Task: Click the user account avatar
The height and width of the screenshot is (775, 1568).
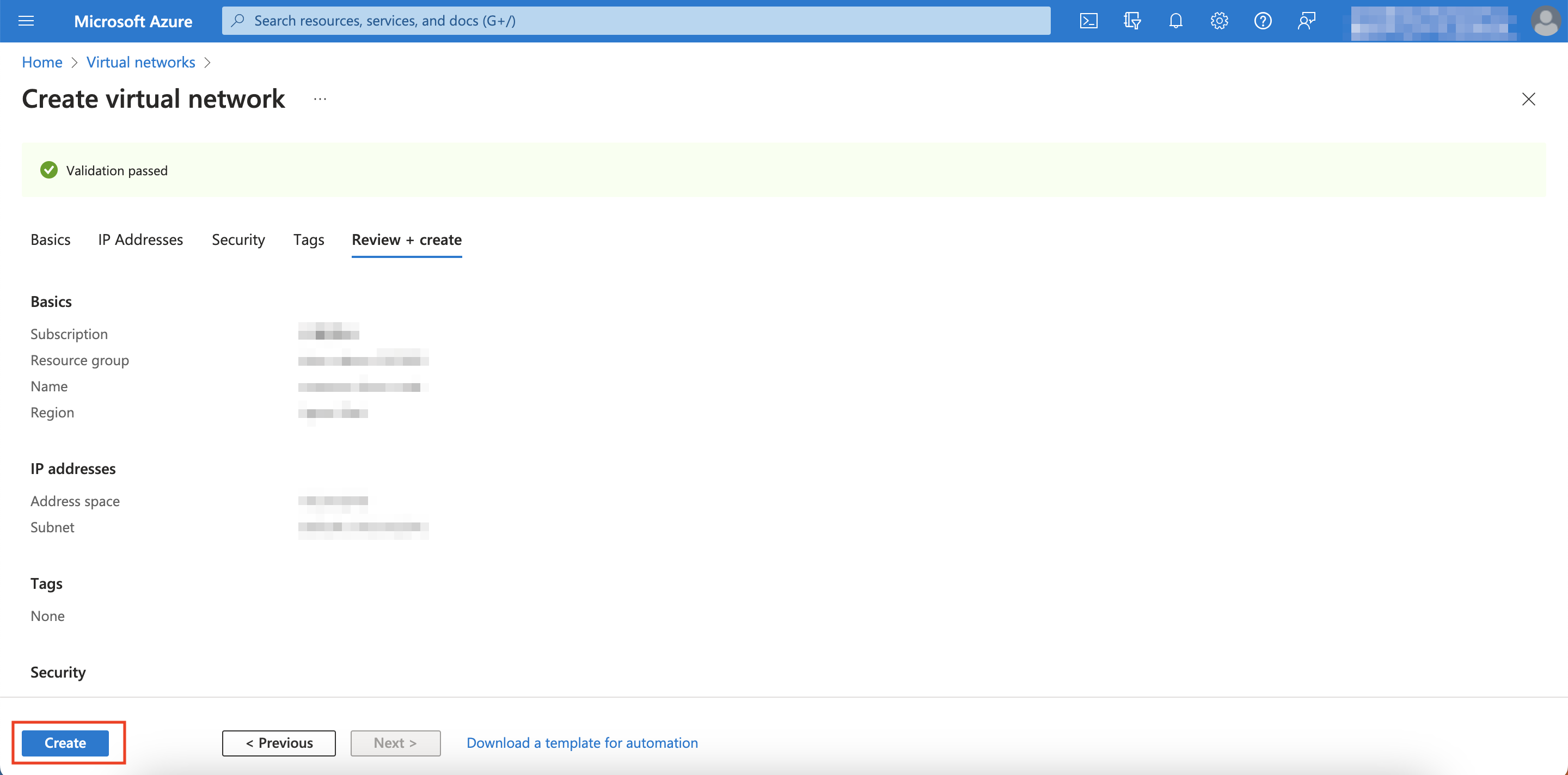Action: click(x=1546, y=20)
